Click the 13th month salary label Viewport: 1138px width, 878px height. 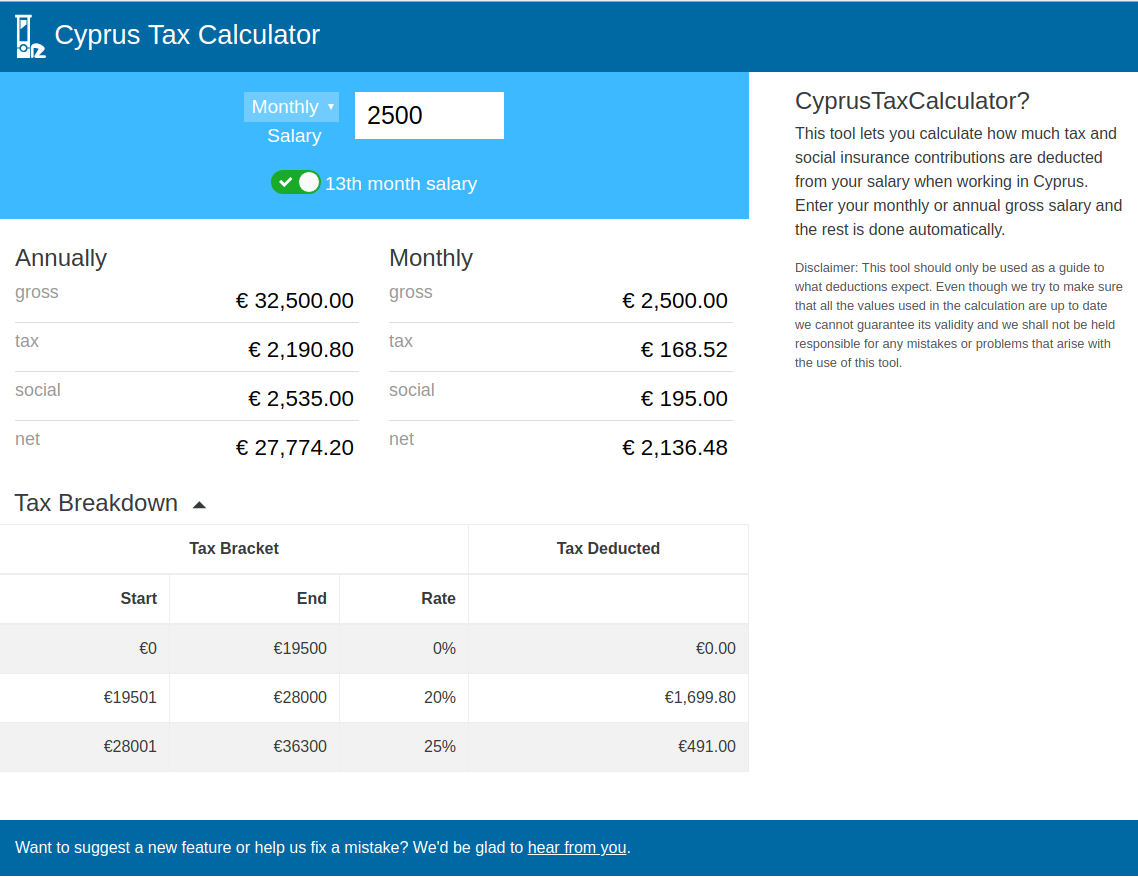click(401, 184)
